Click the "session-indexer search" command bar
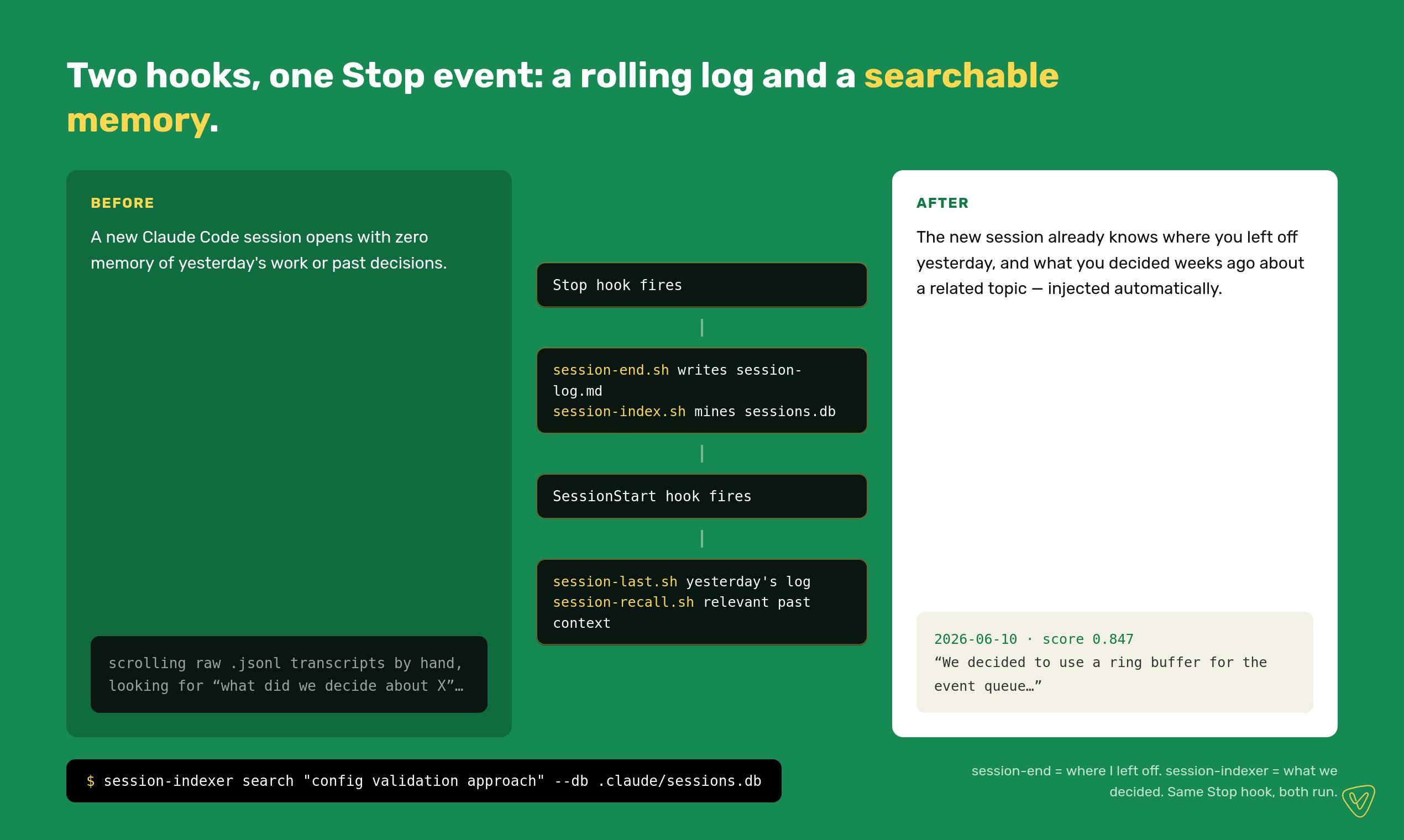Screen dimensions: 1404x840 tap(423, 780)
